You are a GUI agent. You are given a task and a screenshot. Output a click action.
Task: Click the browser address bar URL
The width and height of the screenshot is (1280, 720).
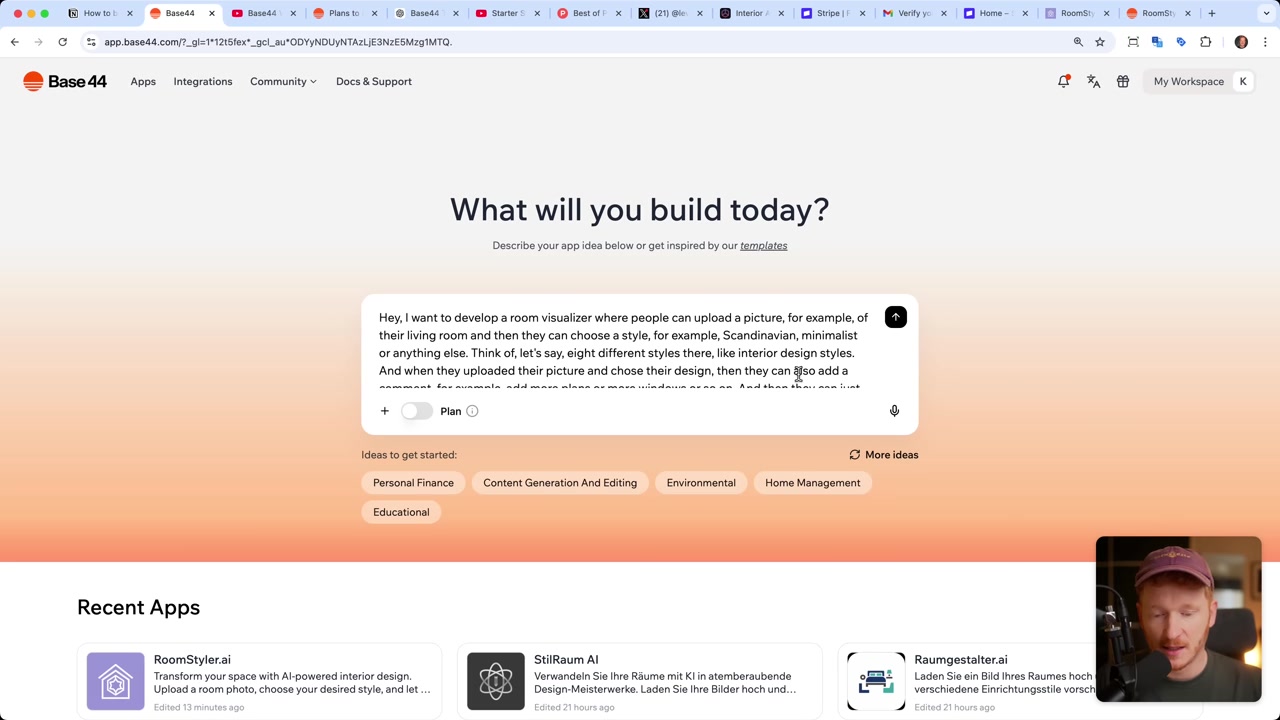[x=278, y=42]
